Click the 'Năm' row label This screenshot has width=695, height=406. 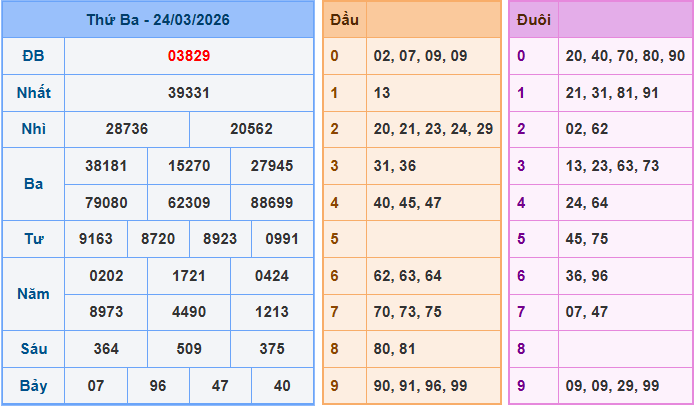point(33,294)
